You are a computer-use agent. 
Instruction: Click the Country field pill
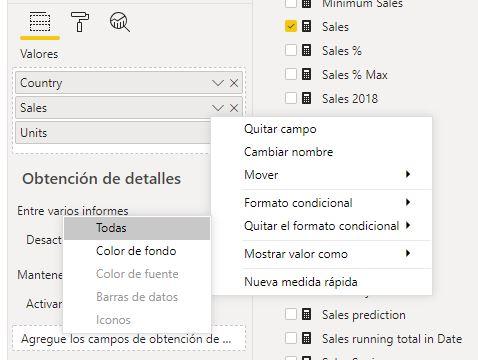pos(129,83)
